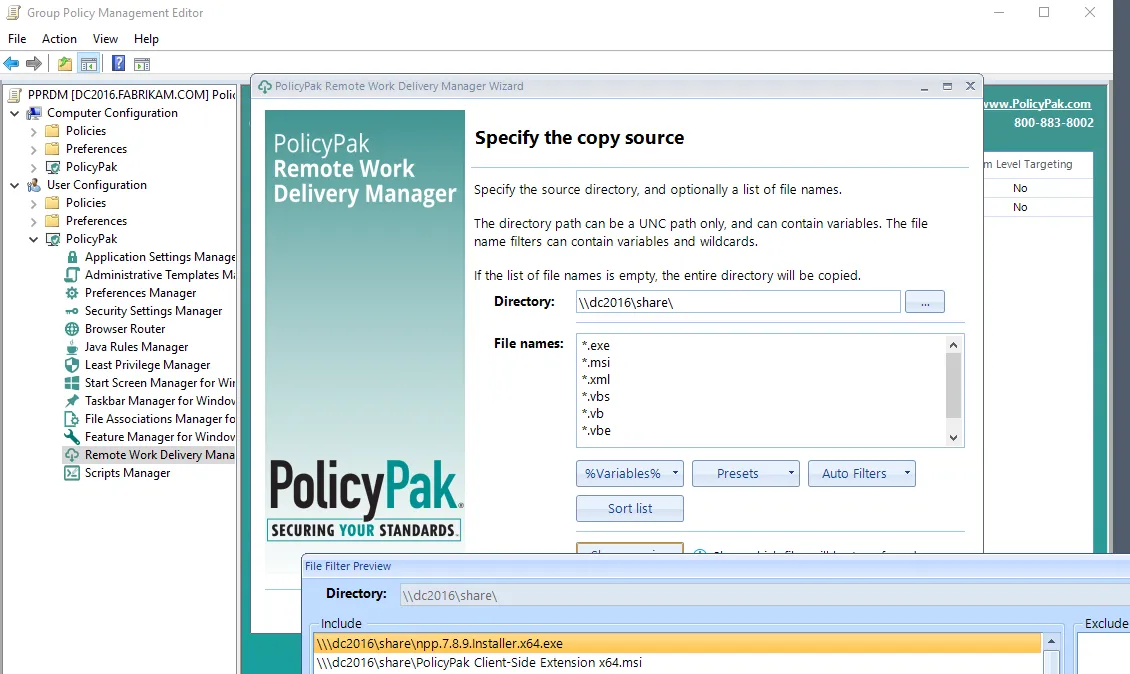Click the *.xml entry in File names
Screen dimensions: 1130x674
(596, 379)
